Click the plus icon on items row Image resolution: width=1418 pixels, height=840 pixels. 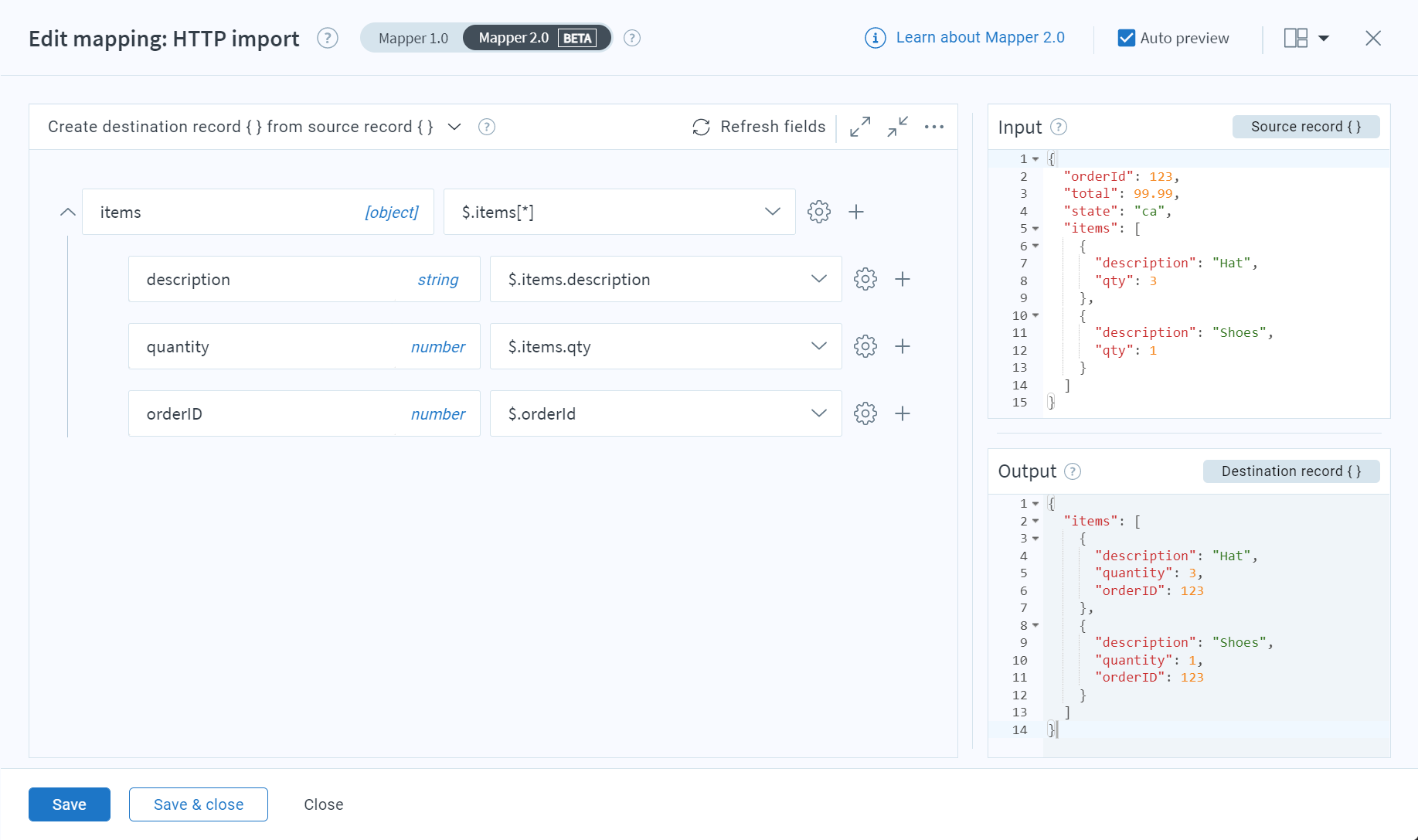855,212
